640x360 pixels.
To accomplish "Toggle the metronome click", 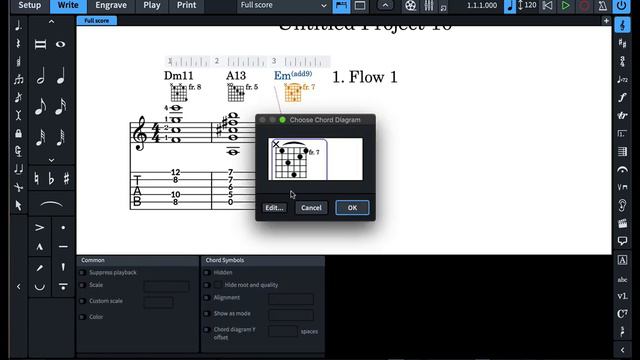I will point(602,6).
